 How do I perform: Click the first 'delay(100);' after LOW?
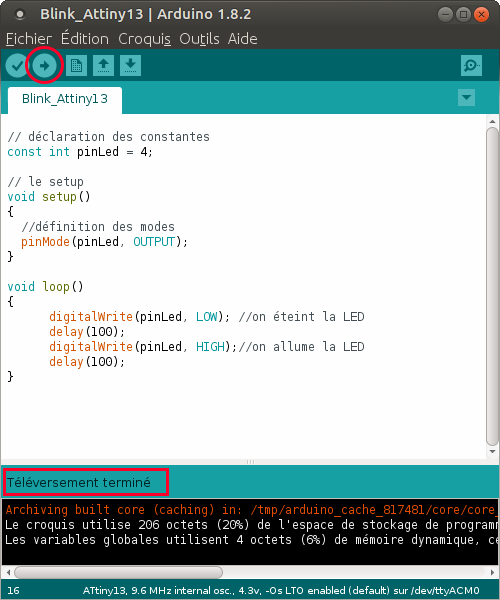(87, 332)
